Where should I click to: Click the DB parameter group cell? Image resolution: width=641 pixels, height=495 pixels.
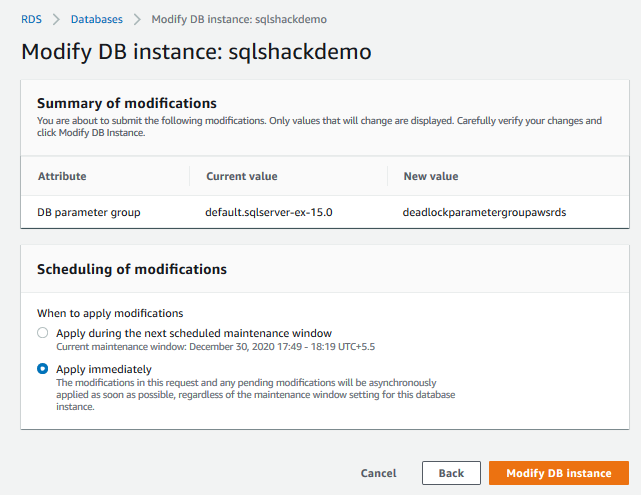tap(88, 212)
